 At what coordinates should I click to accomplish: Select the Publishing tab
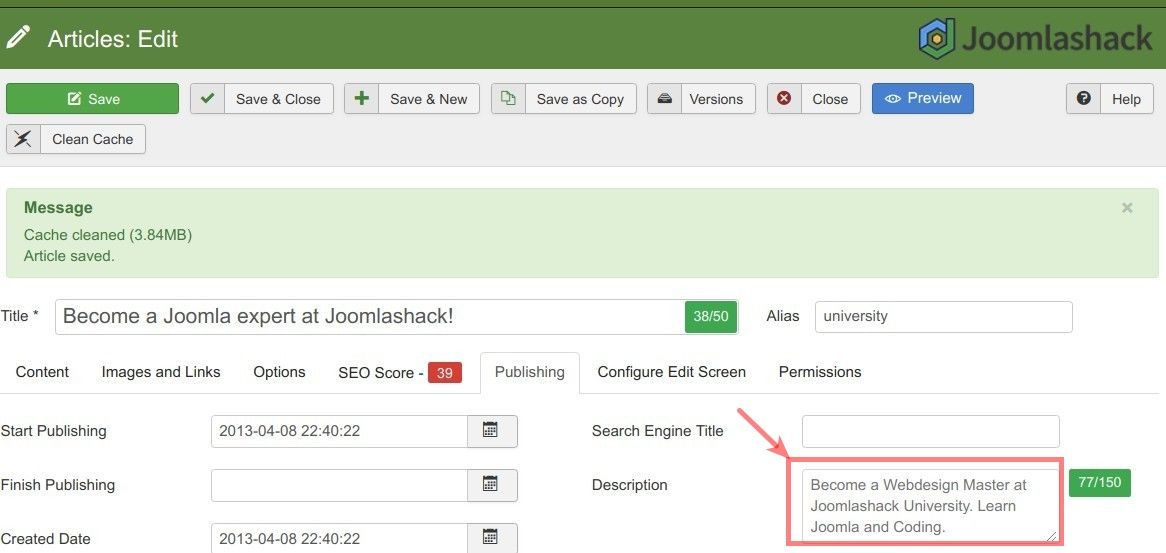pos(529,372)
